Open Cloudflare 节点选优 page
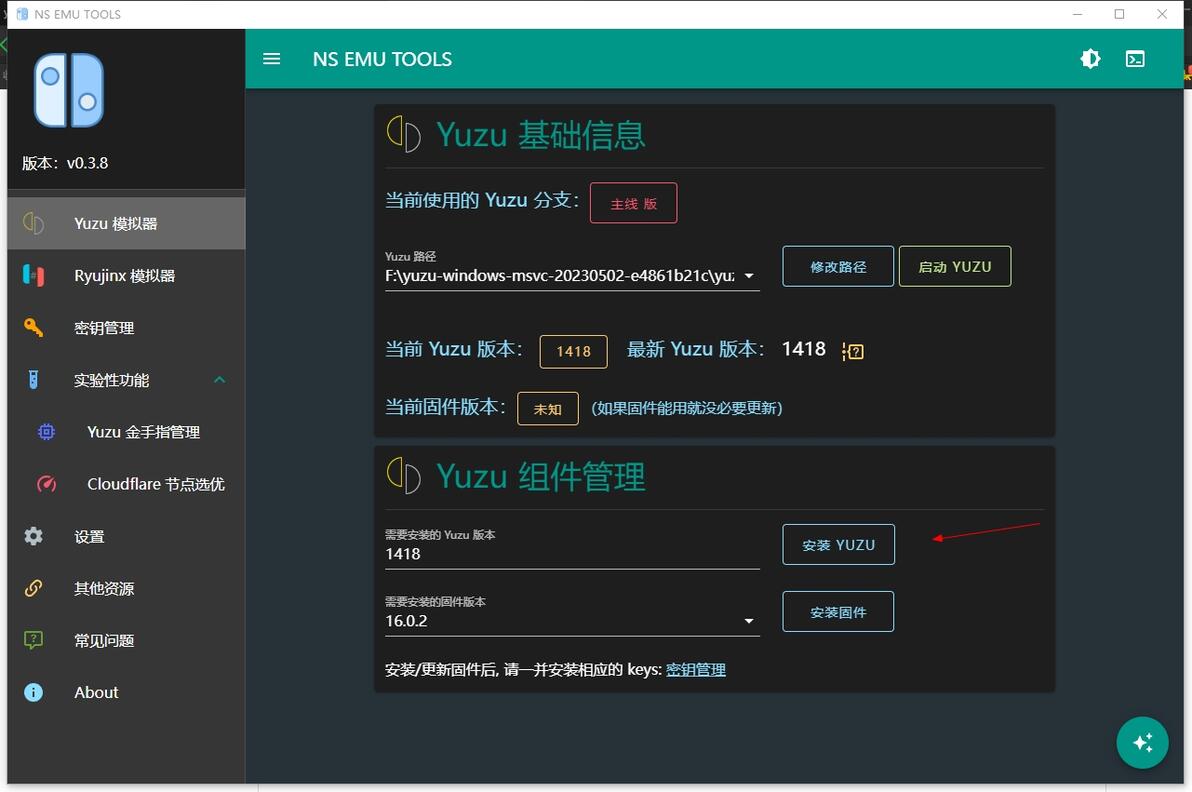 point(126,484)
